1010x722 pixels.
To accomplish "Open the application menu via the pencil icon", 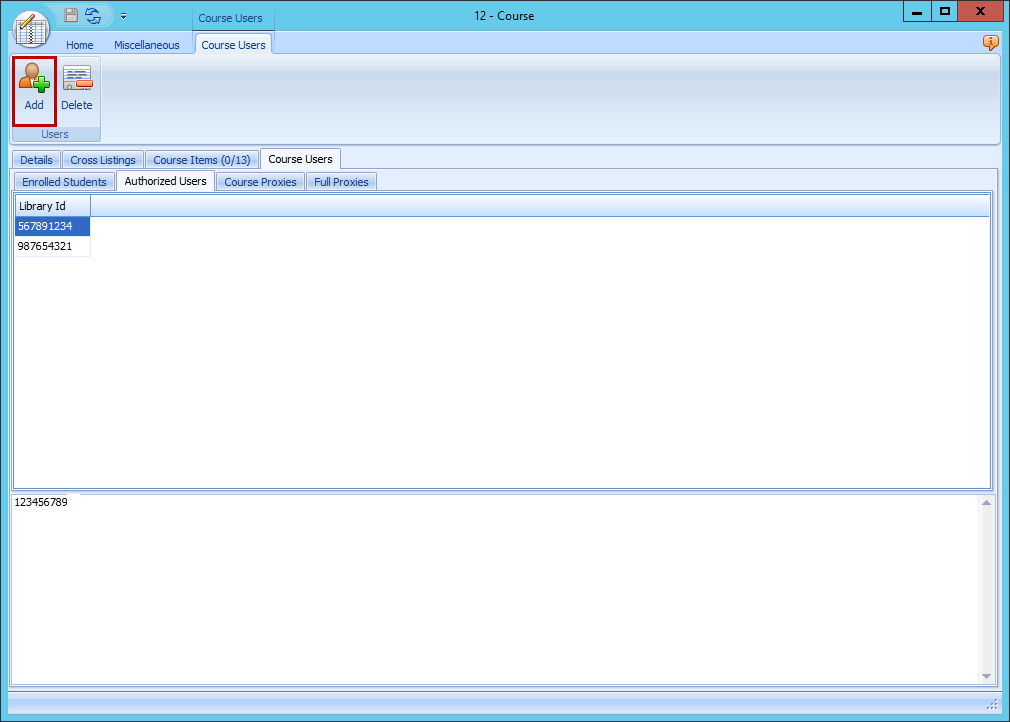I will click(30, 28).
